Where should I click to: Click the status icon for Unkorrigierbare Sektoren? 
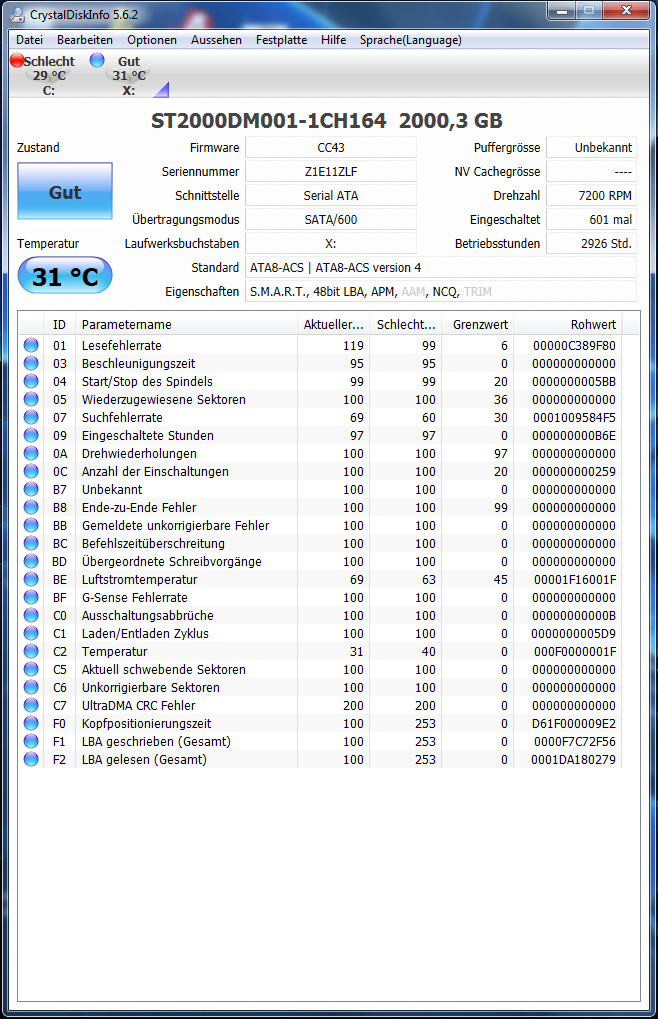coord(31,687)
